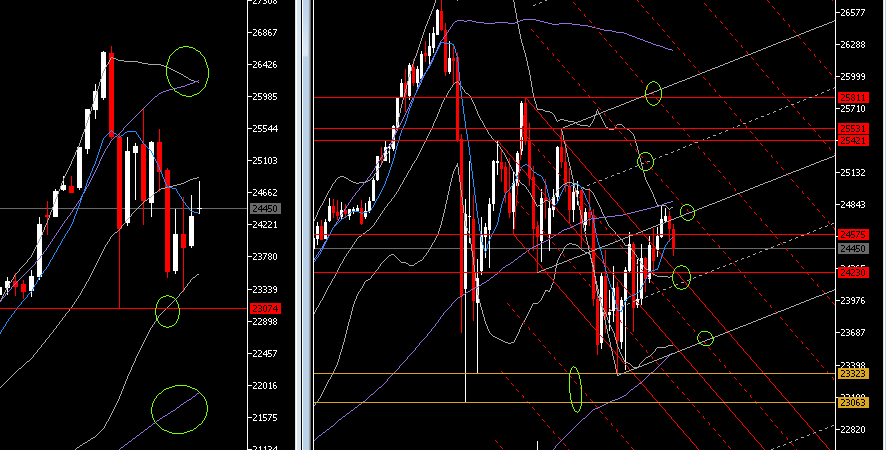The image size is (886, 450).
Task: Click the red 23074 label in left chart
Action: click(264, 309)
